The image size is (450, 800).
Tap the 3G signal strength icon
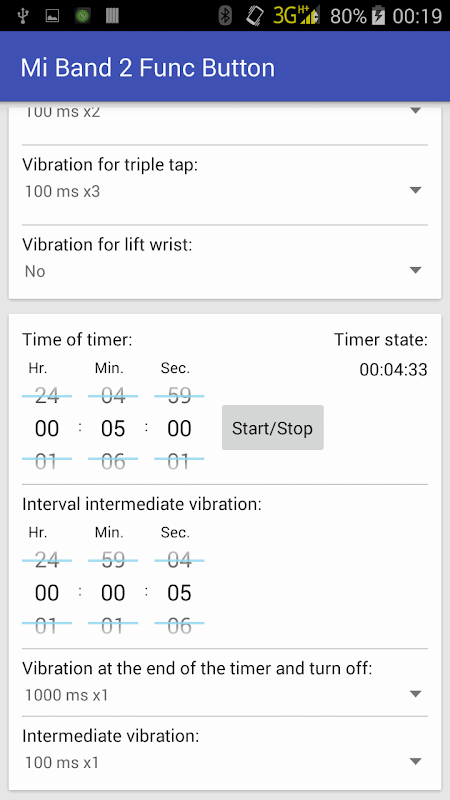click(x=296, y=15)
